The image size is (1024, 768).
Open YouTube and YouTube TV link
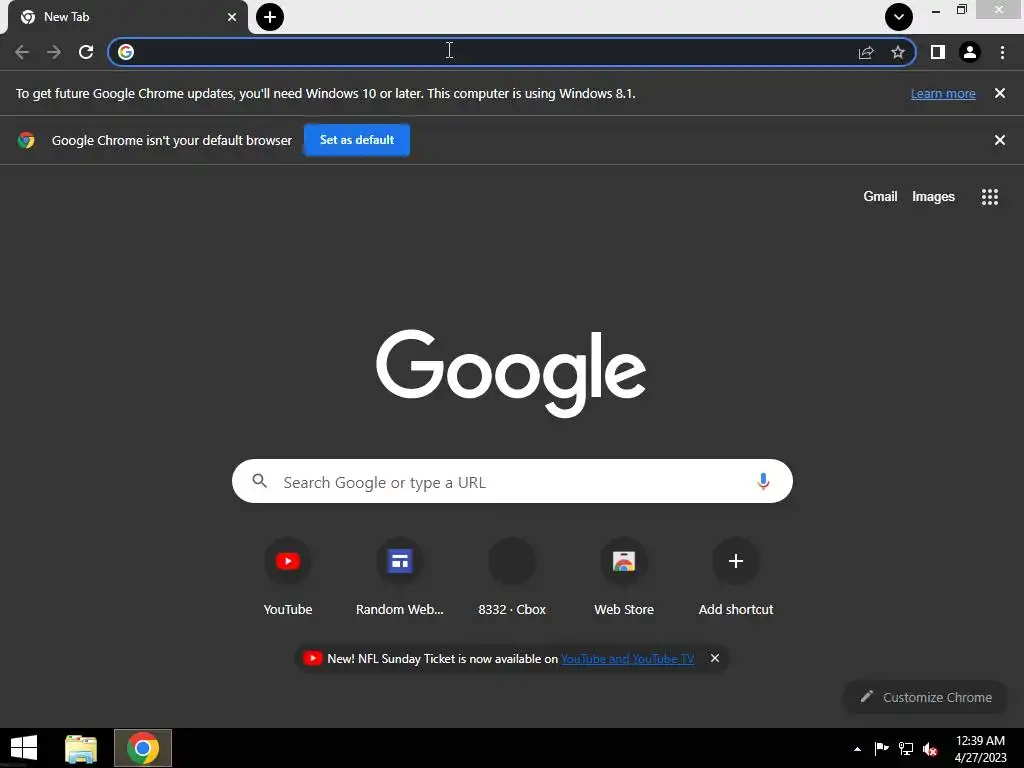pos(628,659)
